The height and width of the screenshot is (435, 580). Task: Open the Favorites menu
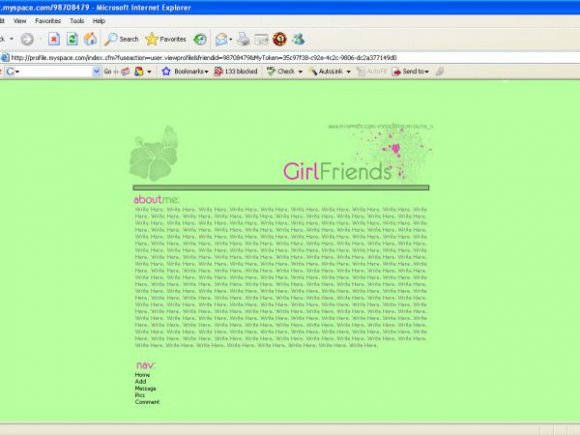pos(48,21)
